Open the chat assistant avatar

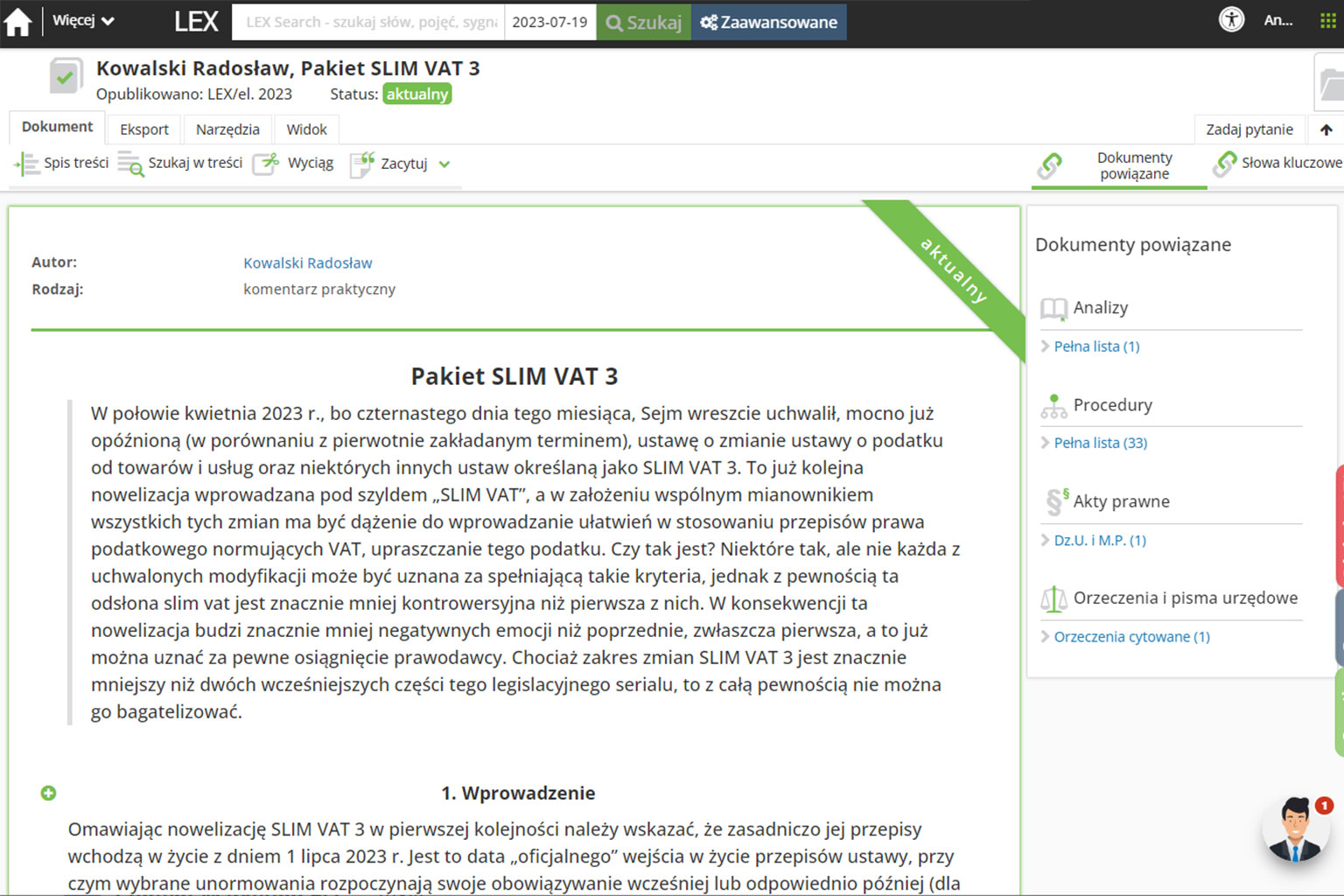1296,829
